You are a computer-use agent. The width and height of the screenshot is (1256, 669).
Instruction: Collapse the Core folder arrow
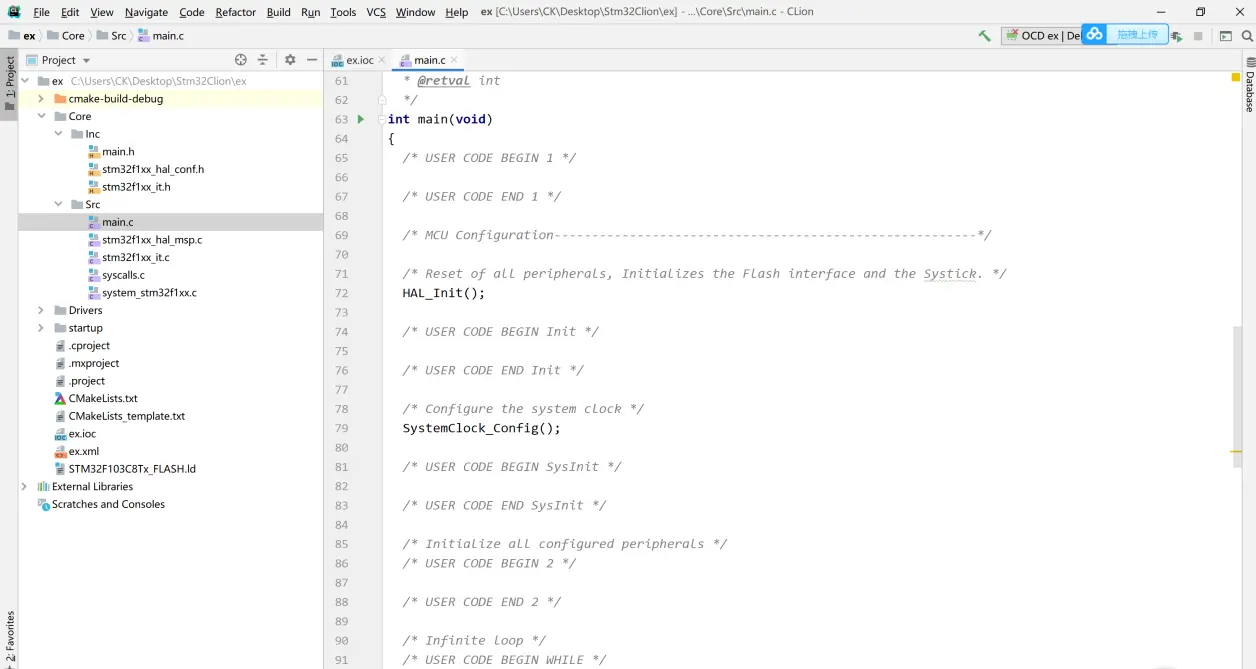[x=41, y=117]
